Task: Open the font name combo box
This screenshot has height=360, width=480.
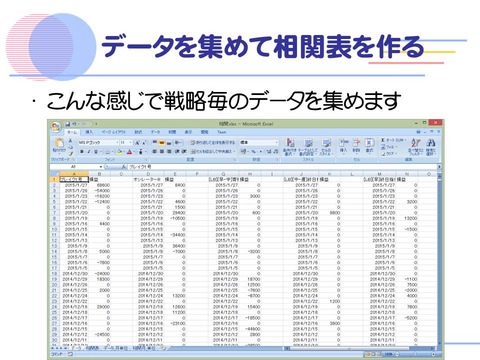Action: [x=98, y=143]
